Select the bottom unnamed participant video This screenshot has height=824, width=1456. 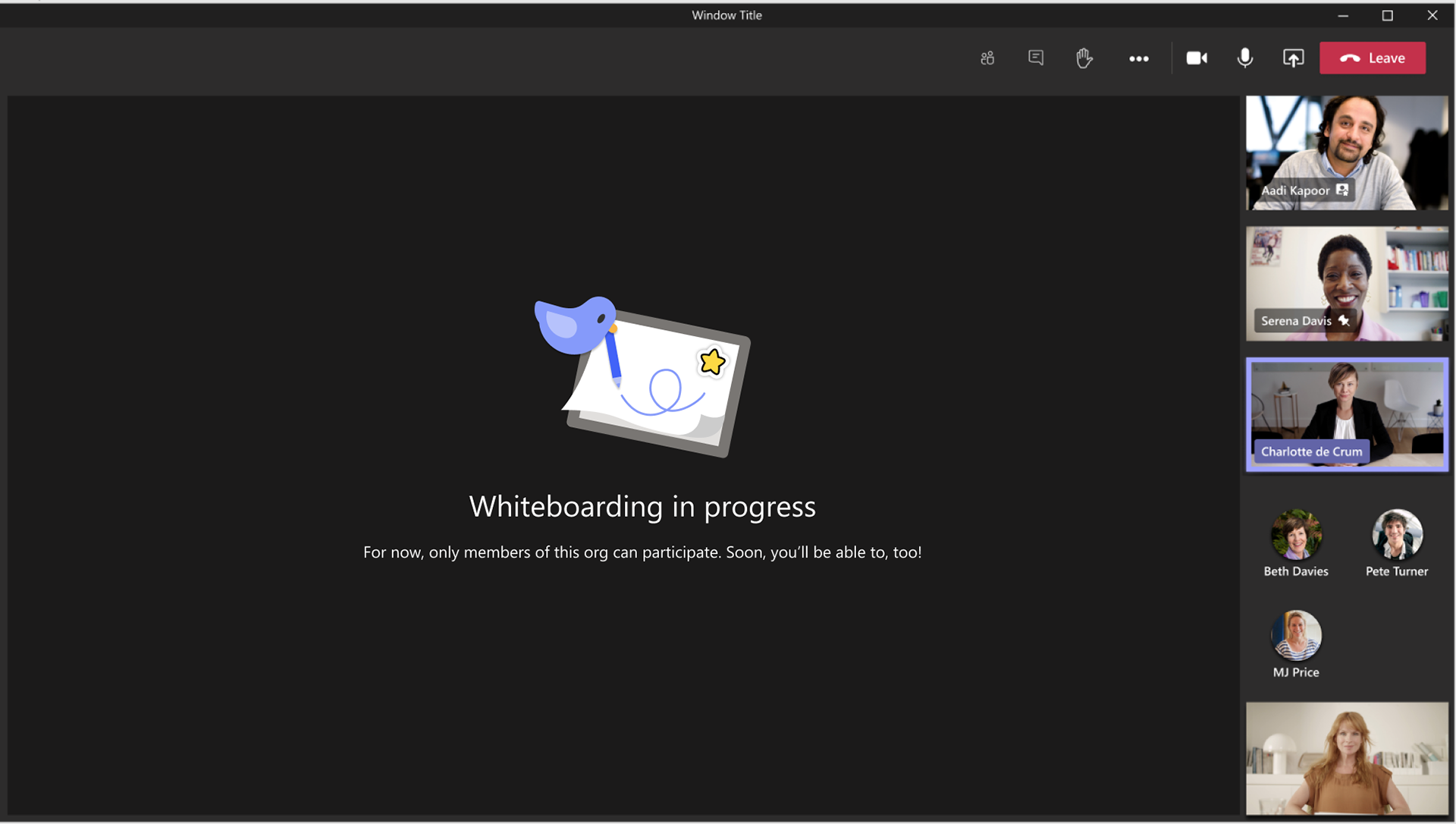click(x=1347, y=759)
